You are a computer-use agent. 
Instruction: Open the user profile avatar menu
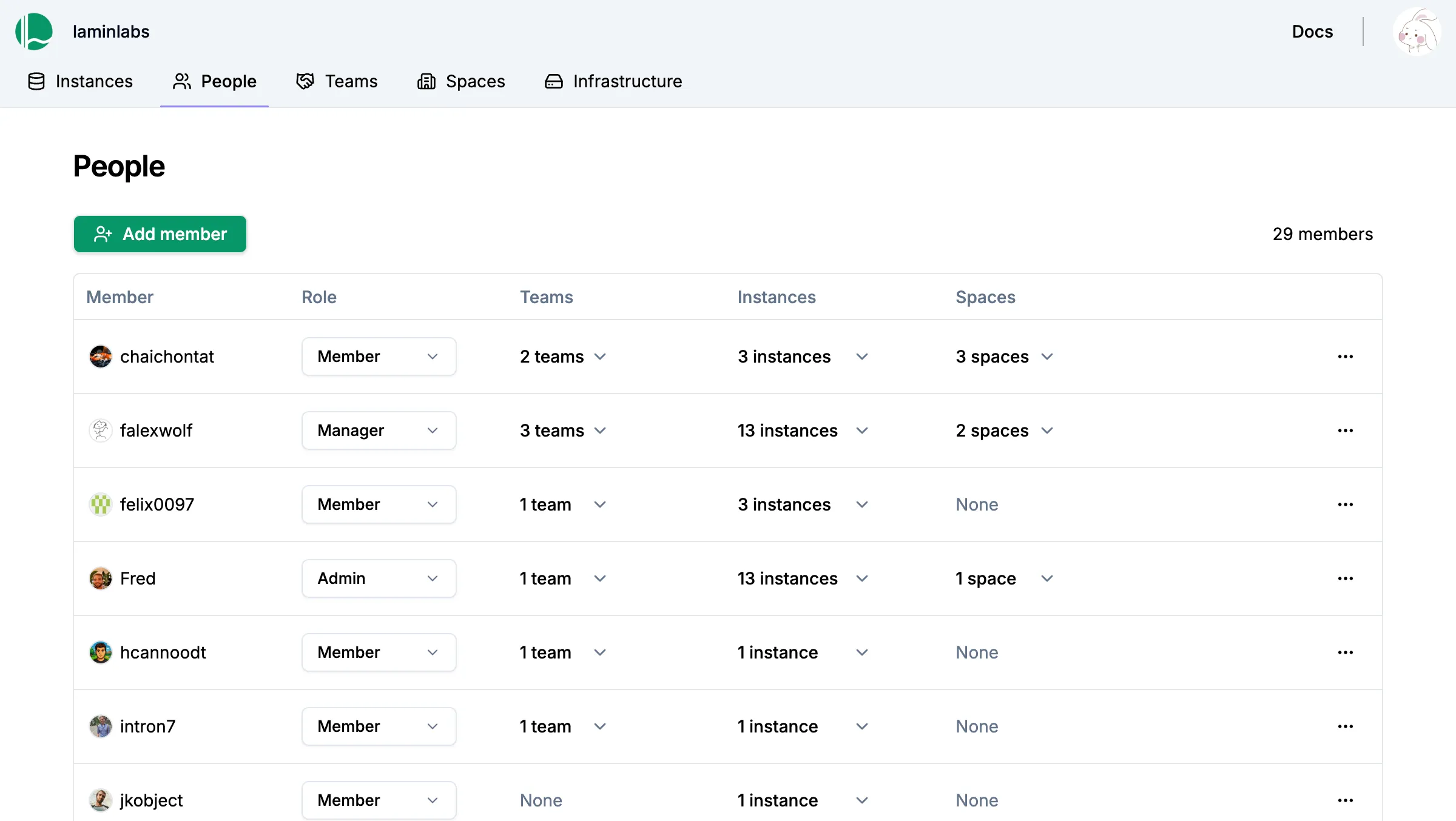(1417, 33)
